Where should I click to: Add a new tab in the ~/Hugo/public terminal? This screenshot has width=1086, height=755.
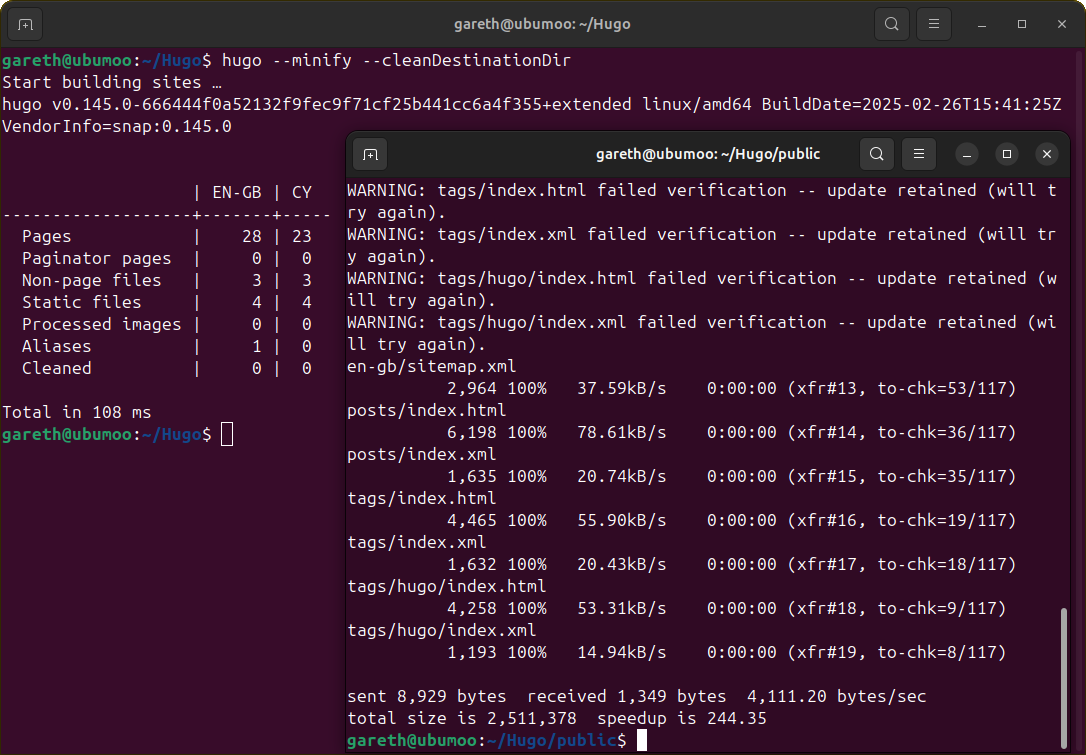click(x=371, y=154)
